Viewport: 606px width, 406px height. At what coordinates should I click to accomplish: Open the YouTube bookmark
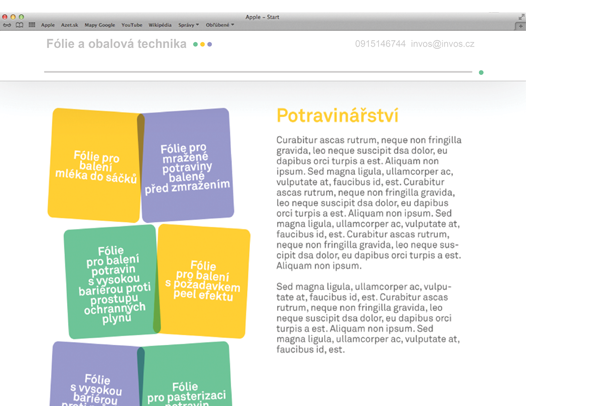tap(132, 24)
